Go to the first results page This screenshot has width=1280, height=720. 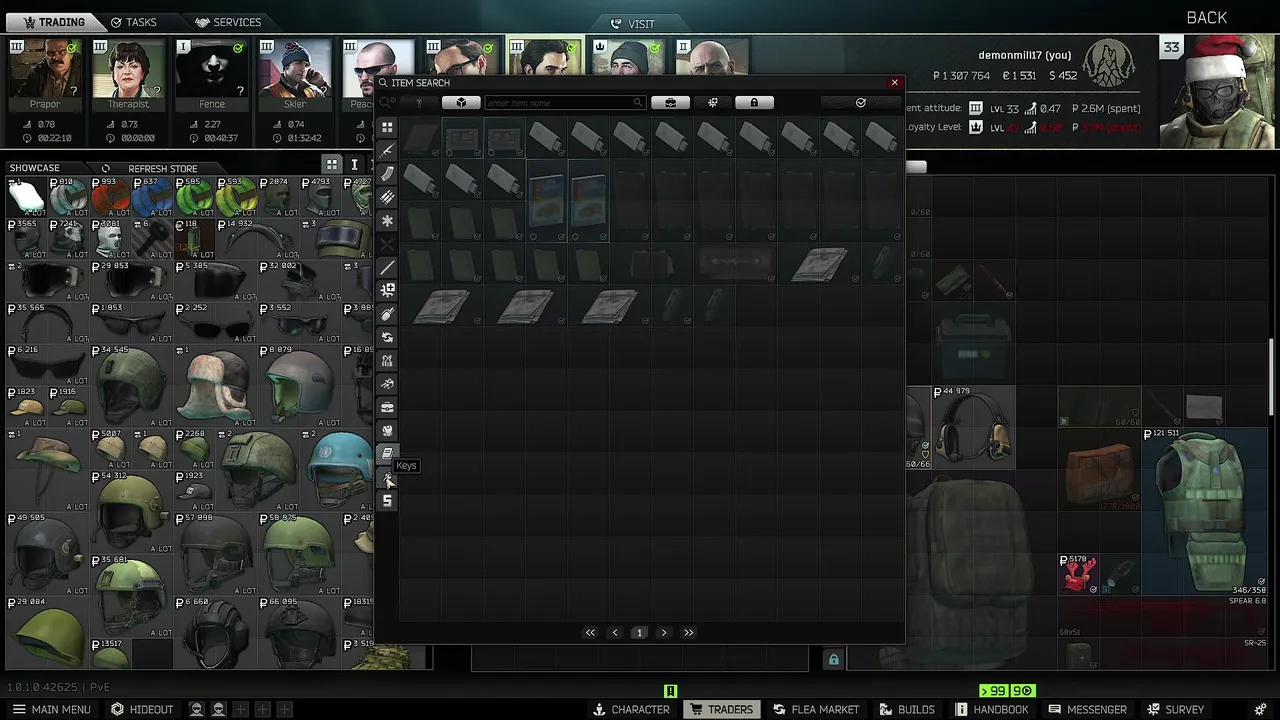click(590, 632)
